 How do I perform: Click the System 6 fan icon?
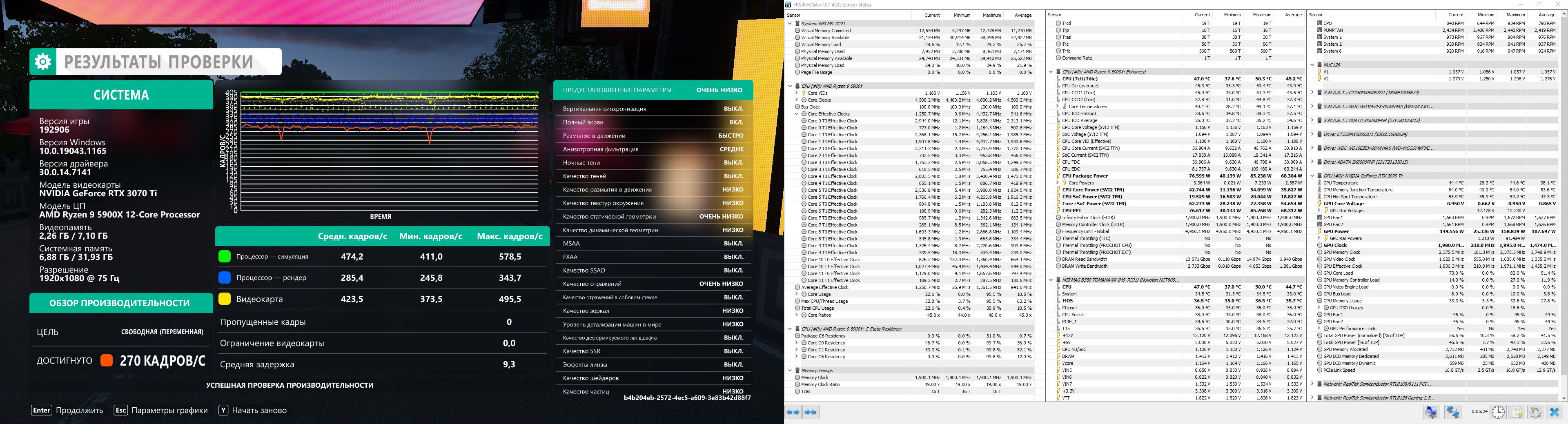point(1320,51)
